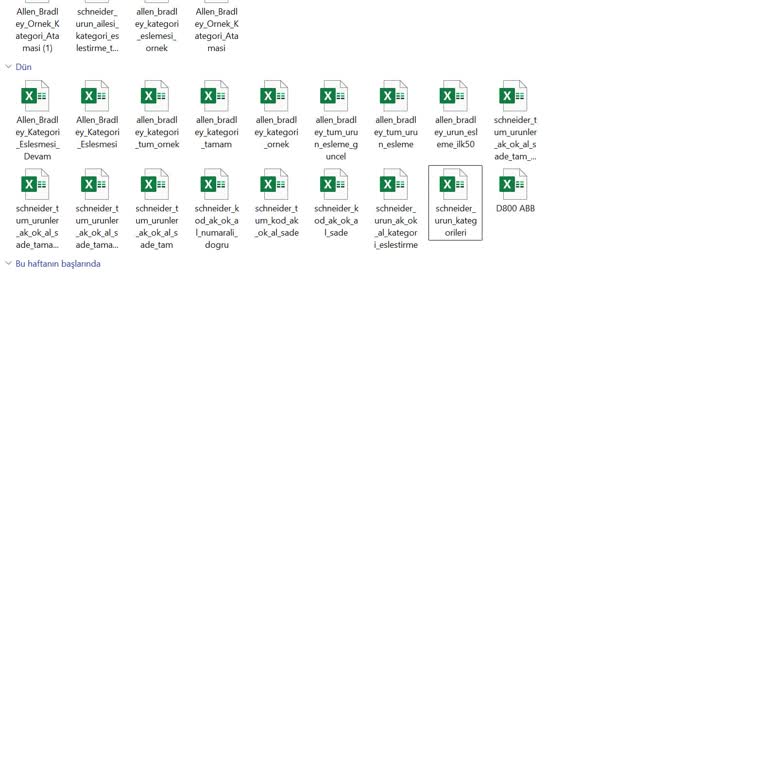
Task: Select schneider_kod_ak_ok_al_sade Excel icon
Action: click(336, 186)
